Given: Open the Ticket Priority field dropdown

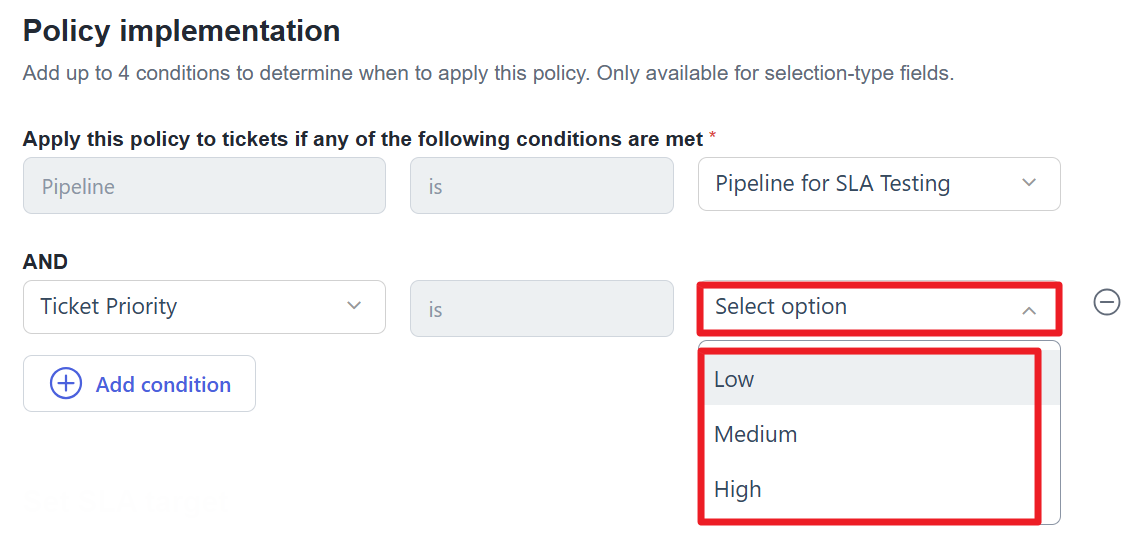Looking at the screenshot, I should pyautogui.click(x=204, y=307).
